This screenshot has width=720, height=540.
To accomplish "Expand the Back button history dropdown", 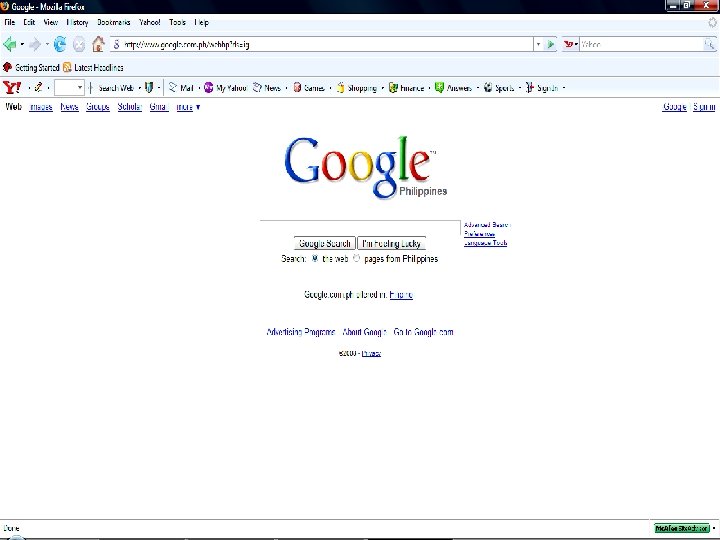I will [22, 45].
